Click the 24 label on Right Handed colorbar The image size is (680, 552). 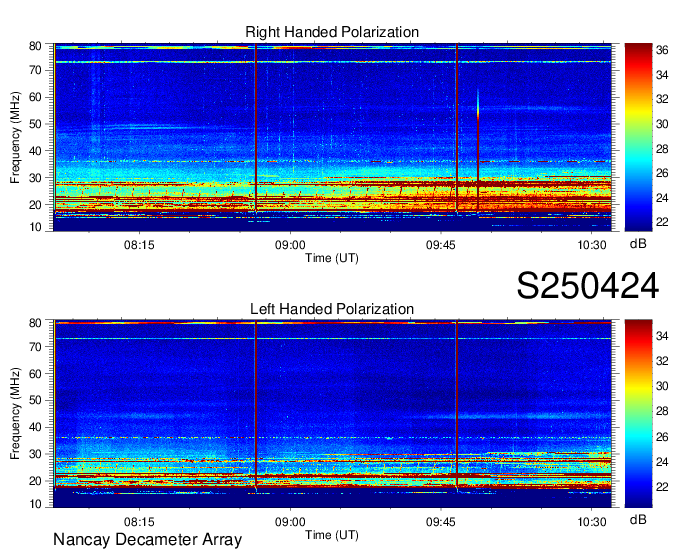662,198
